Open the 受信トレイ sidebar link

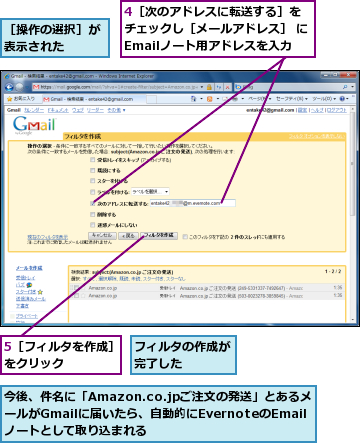click(25, 278)
